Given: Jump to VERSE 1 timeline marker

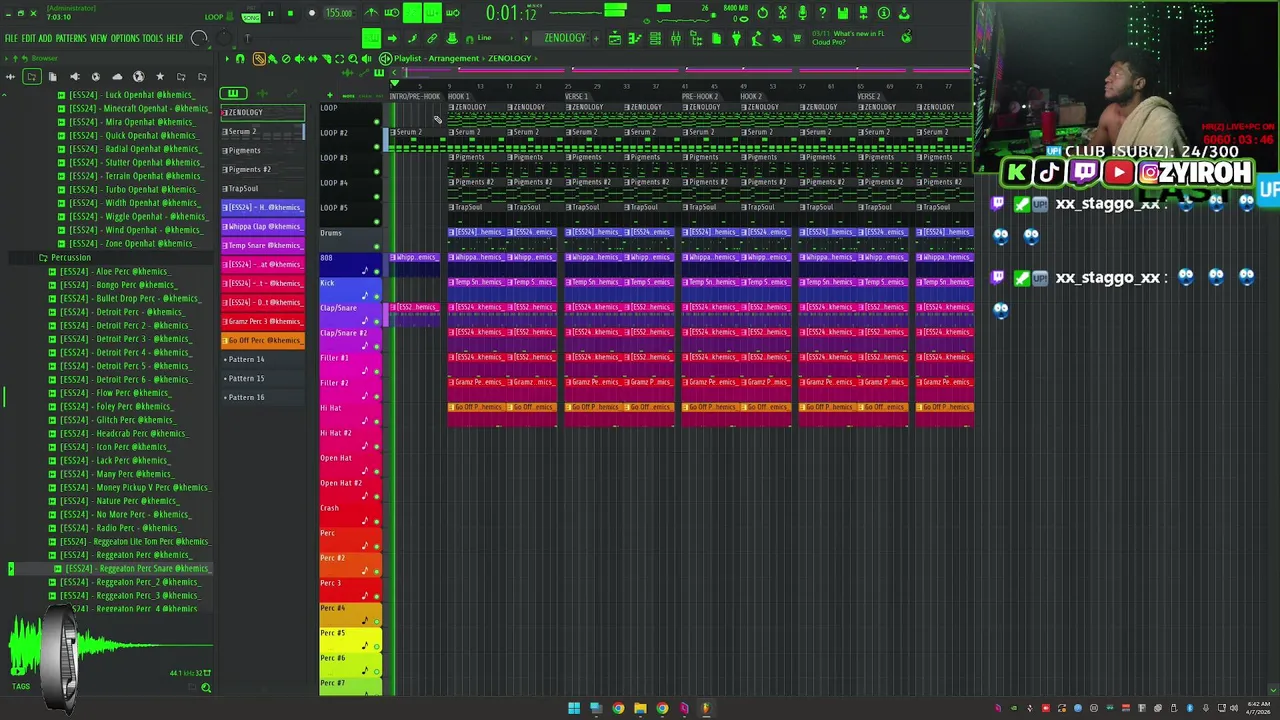Looking at the screenshot, I should pos(577,96).
